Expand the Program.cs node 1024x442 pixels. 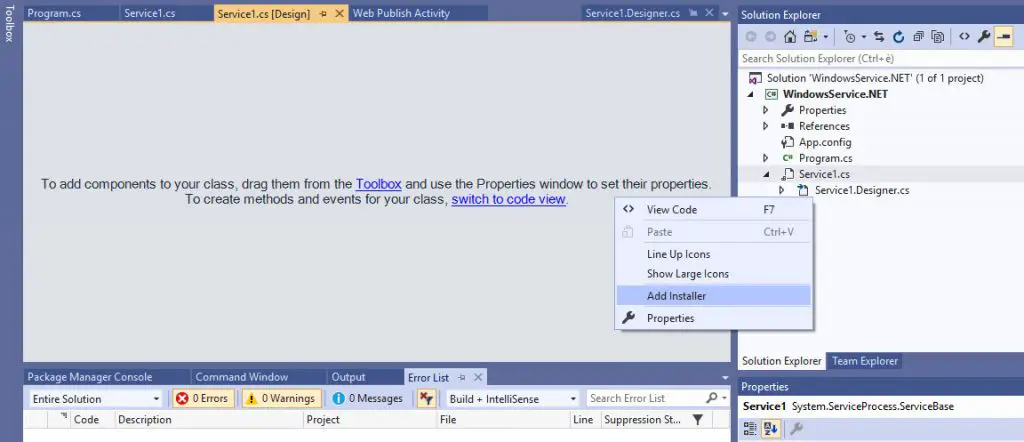[765, 158]
